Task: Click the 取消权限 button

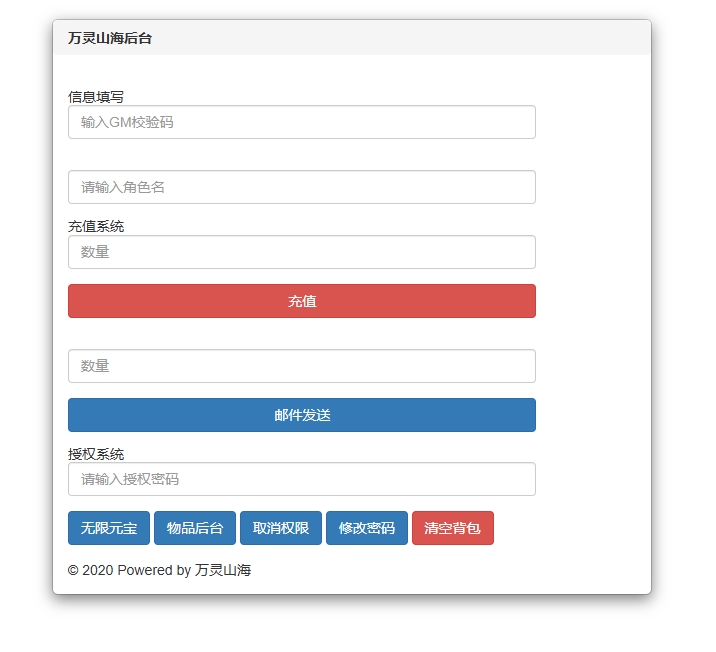Action: click(281, 528)
